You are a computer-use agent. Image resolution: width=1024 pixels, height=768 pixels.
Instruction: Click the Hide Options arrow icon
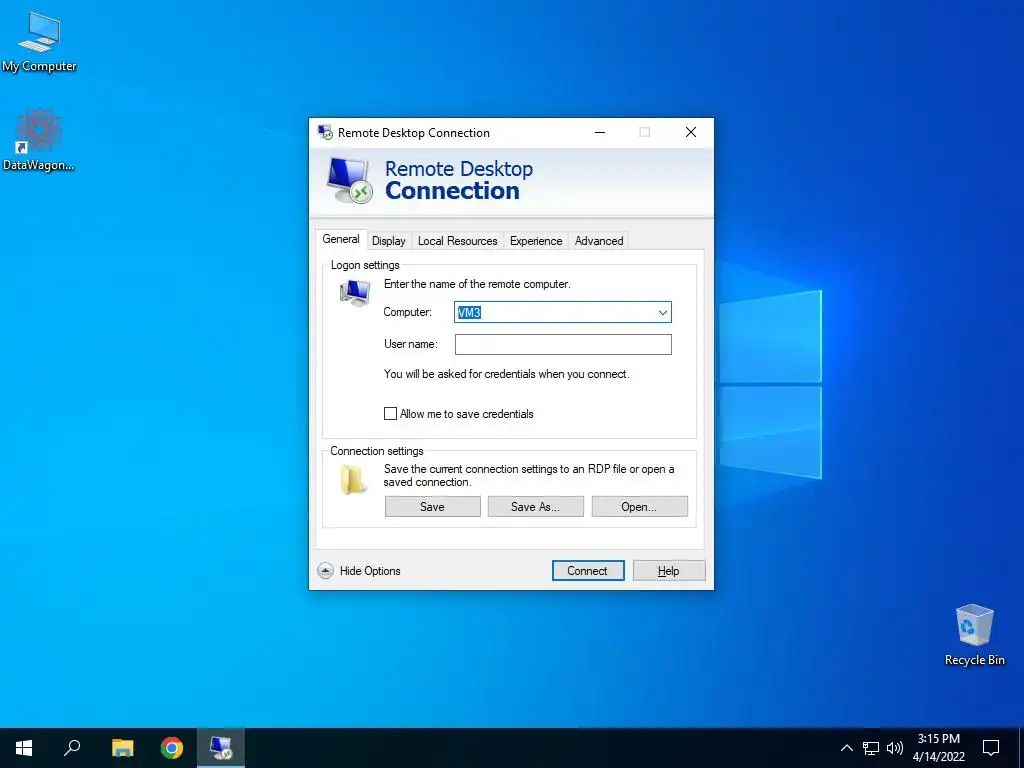[x=325, y=571]
